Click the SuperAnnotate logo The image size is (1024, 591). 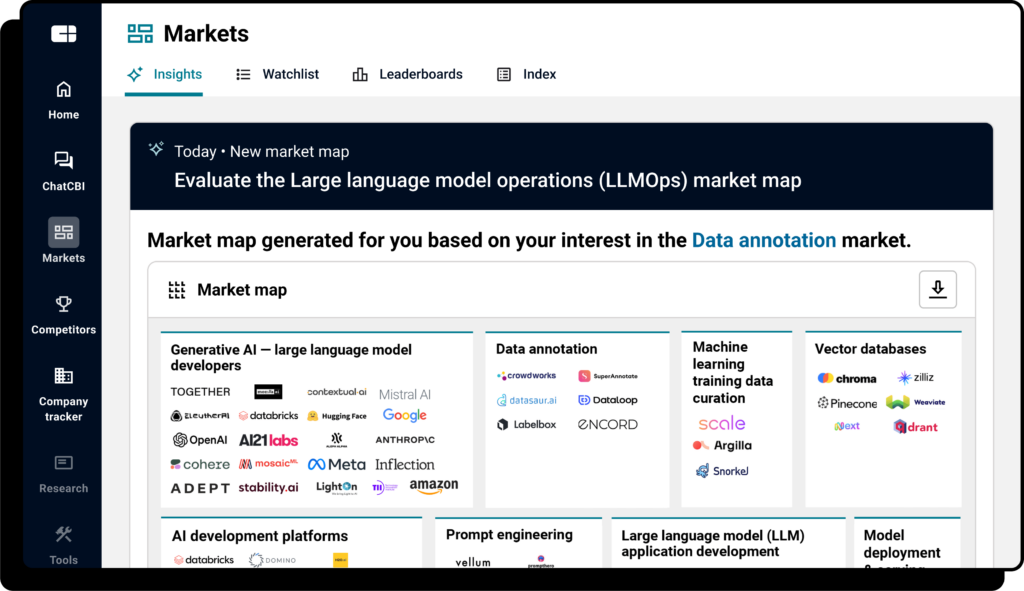(608, 376)
